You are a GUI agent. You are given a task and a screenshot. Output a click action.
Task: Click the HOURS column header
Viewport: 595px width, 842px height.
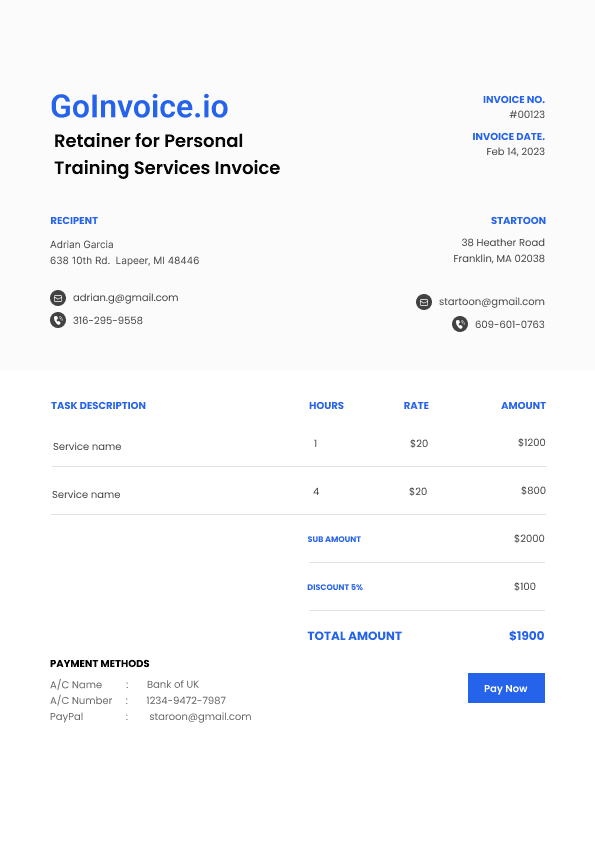326,405
